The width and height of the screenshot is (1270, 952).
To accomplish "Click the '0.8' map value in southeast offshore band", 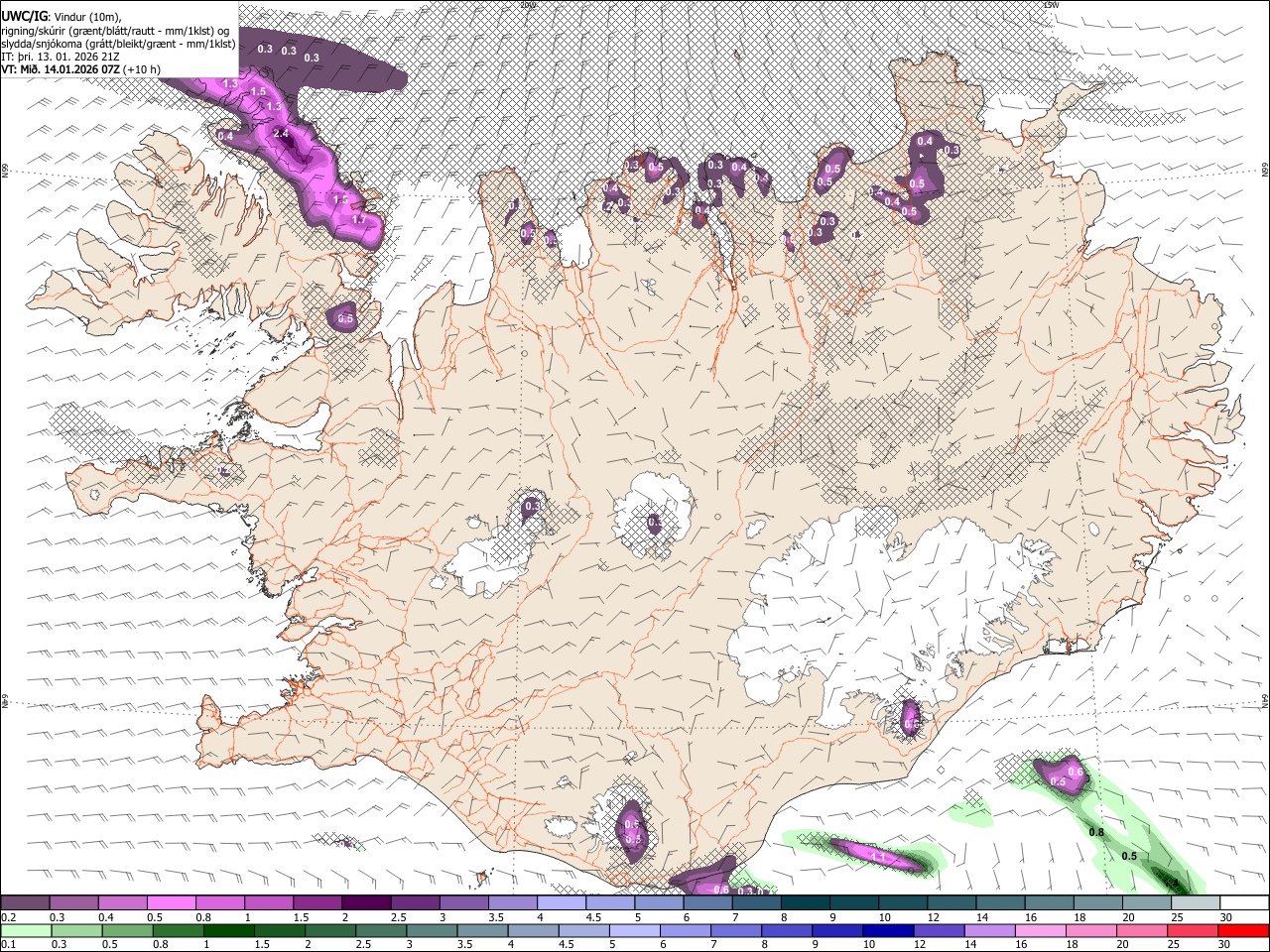I will point(1096,832).
